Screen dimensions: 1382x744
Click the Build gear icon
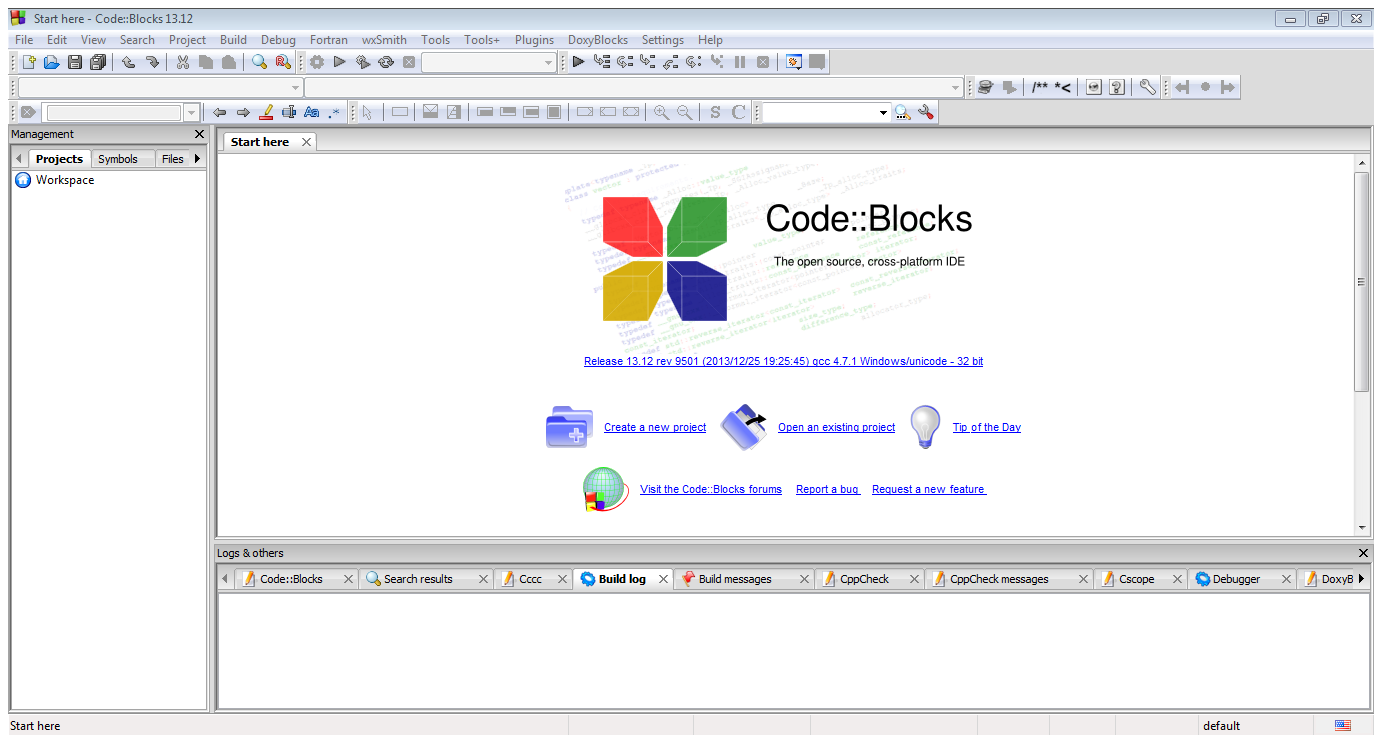317,62
